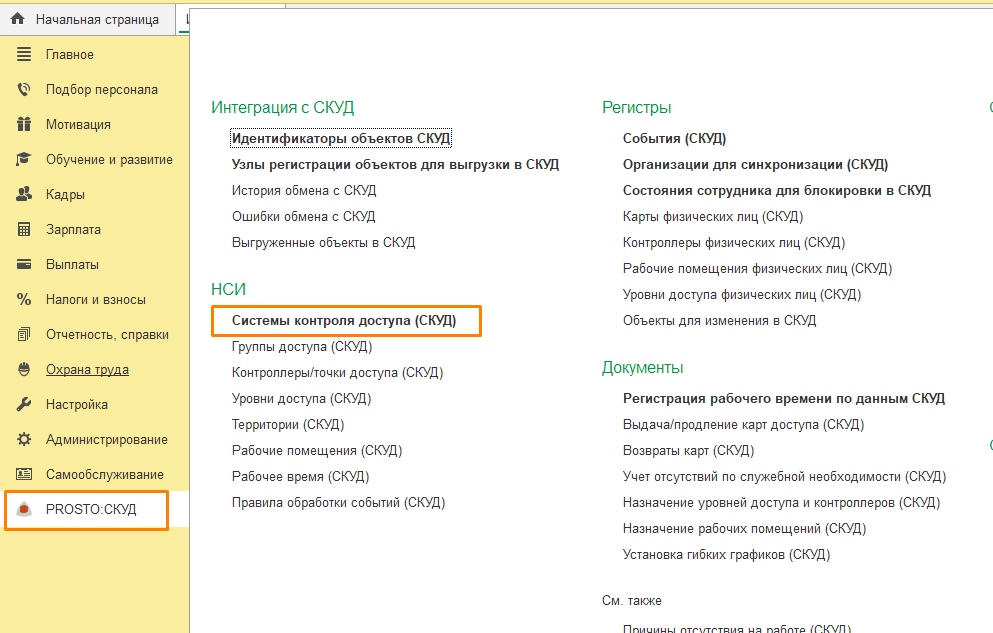Open Регистрация рабочего времени по данным СКУД

pos(783,399)
